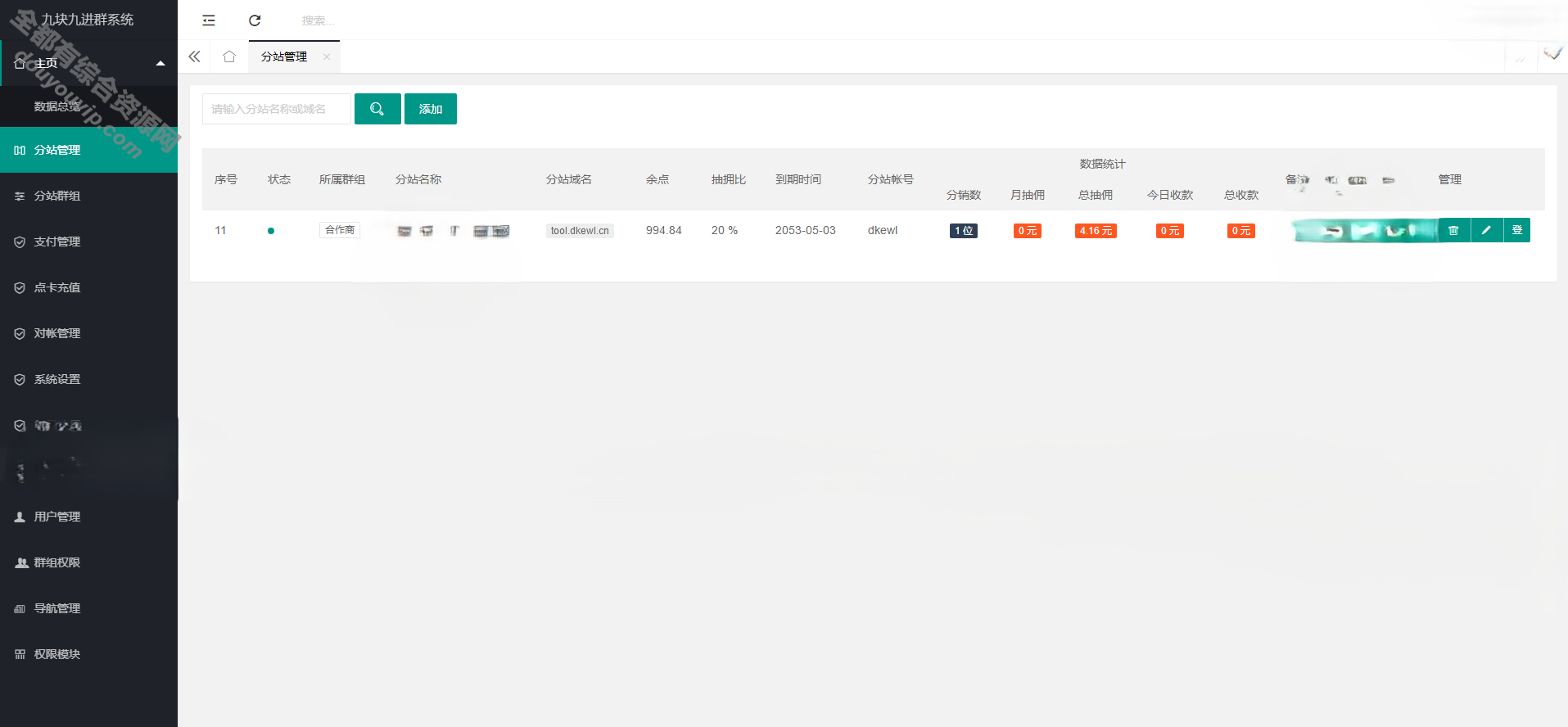The image size is (1568, 727).
Task: Click 分站群组 sidebar icon
Action: (20, 196)
